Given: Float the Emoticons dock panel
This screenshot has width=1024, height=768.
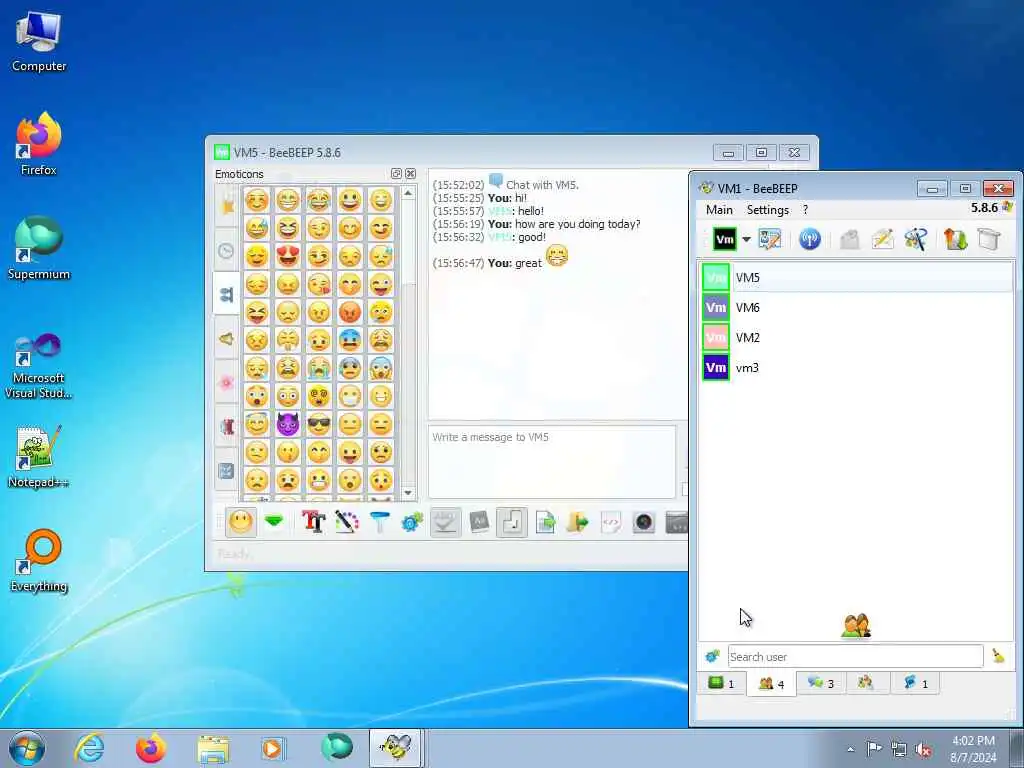Looking at the screenshot, I should coord(396,174).
